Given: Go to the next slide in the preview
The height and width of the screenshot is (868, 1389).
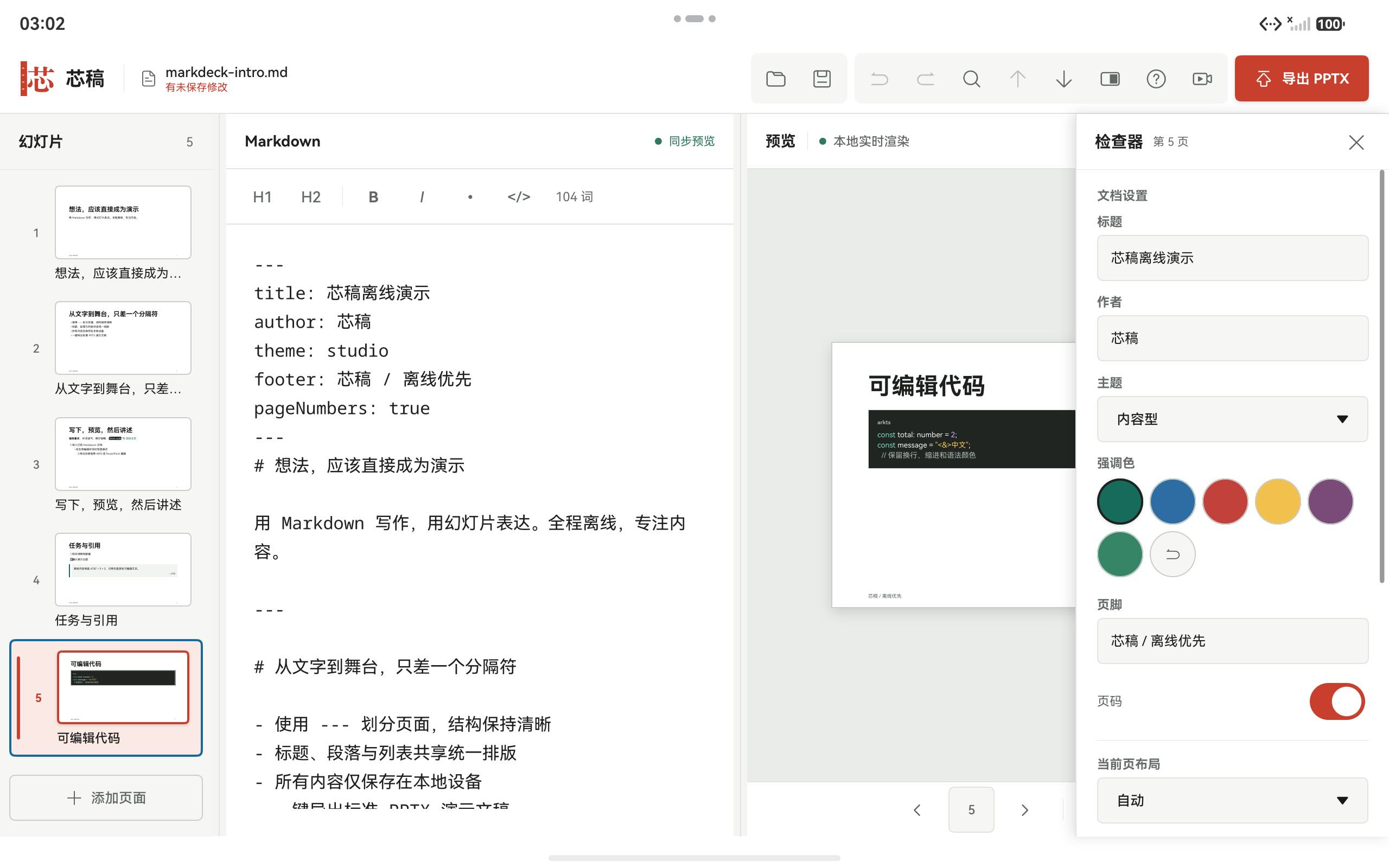Looking at the screenshot, I should (1025, 809).
